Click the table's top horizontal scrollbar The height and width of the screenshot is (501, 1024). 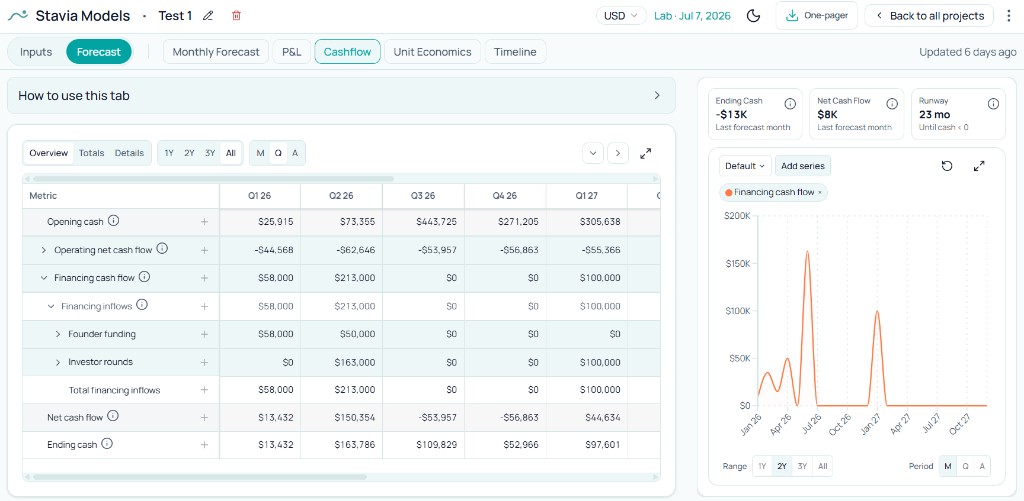(214, 178)
